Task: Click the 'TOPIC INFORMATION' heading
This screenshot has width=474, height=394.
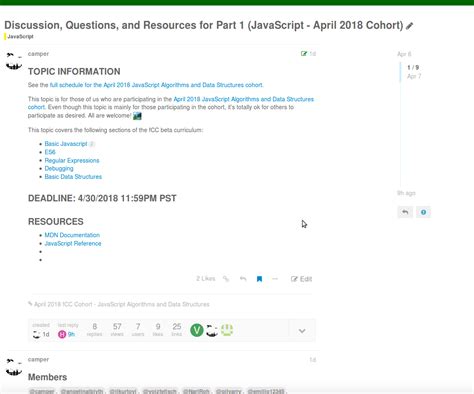Action: [74, 72]
